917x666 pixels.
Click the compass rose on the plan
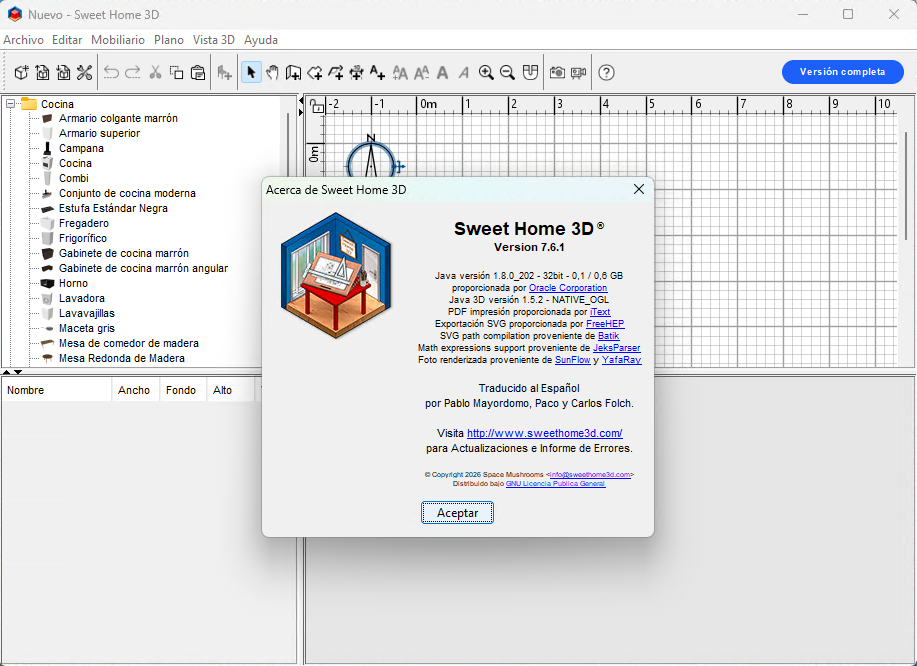[x=371, y=157]
